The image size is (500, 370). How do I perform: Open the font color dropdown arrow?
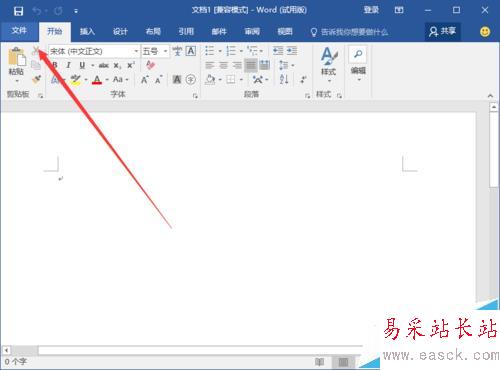107,80
